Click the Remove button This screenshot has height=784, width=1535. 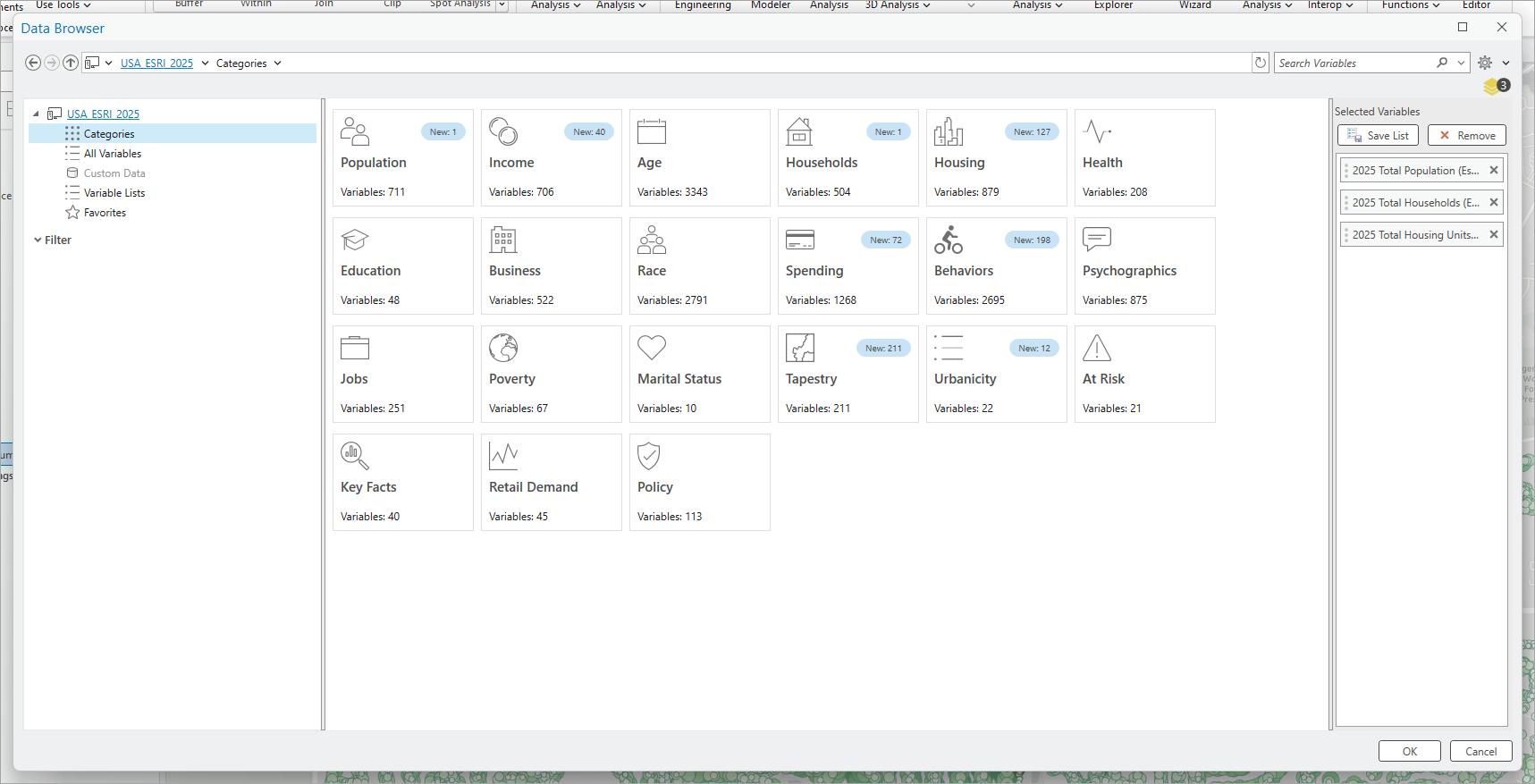[1467, 135]
